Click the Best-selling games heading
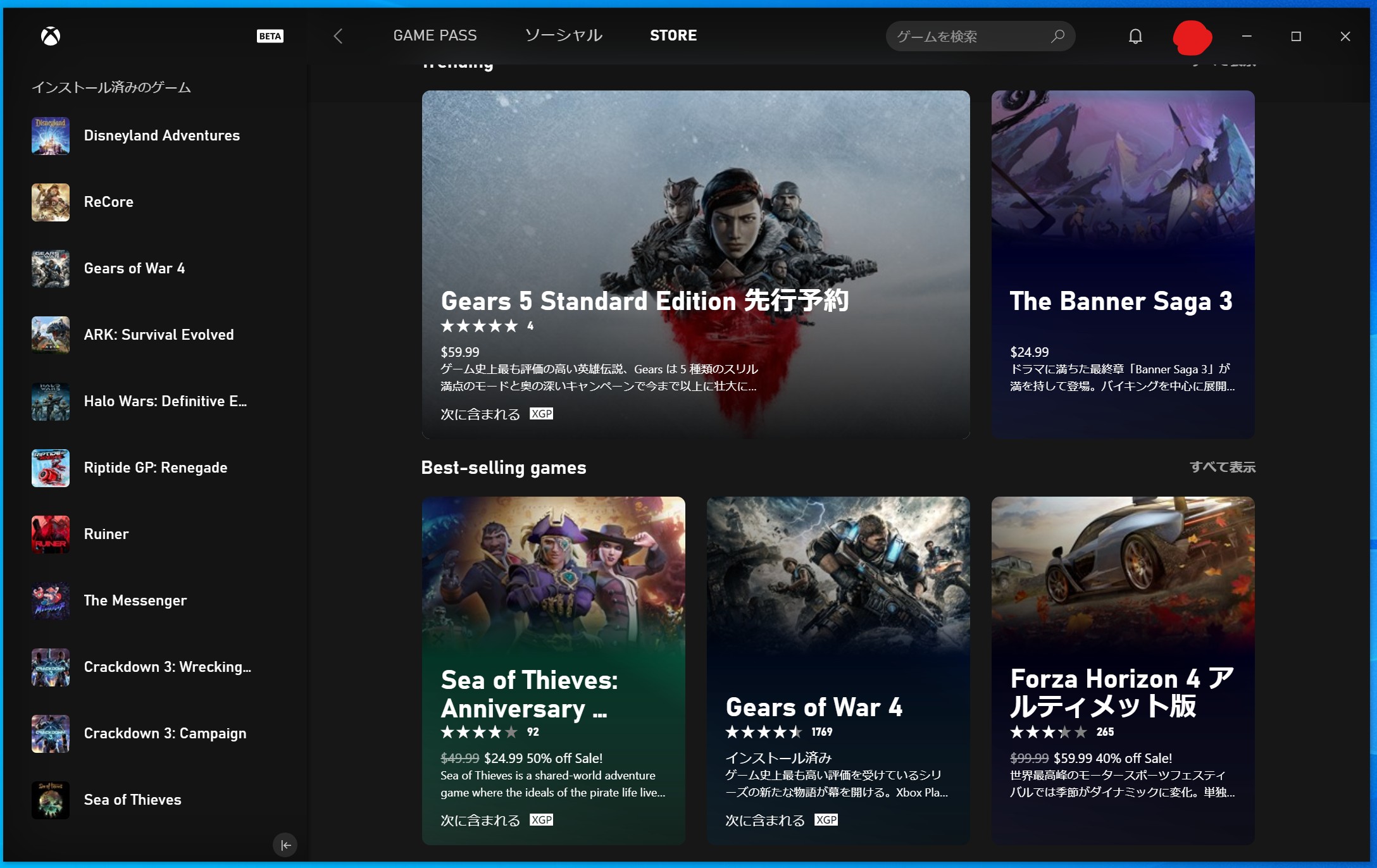The image size is (1377, 868). point(504,468)
